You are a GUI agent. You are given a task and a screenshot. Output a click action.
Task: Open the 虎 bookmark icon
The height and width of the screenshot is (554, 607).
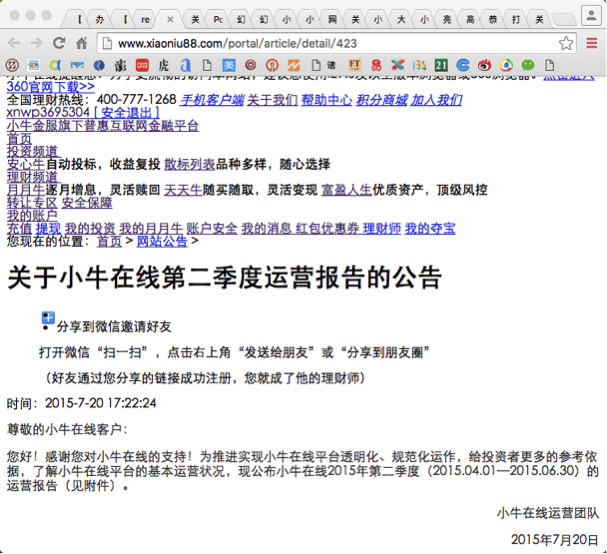tap(164, 65)
